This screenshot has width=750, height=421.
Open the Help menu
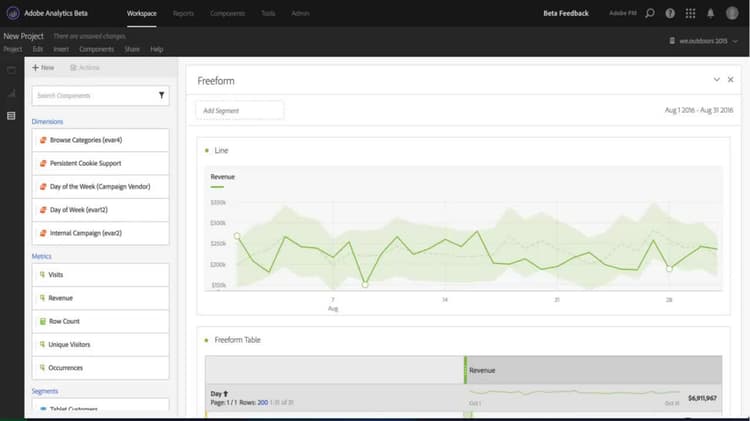[157, 49]
